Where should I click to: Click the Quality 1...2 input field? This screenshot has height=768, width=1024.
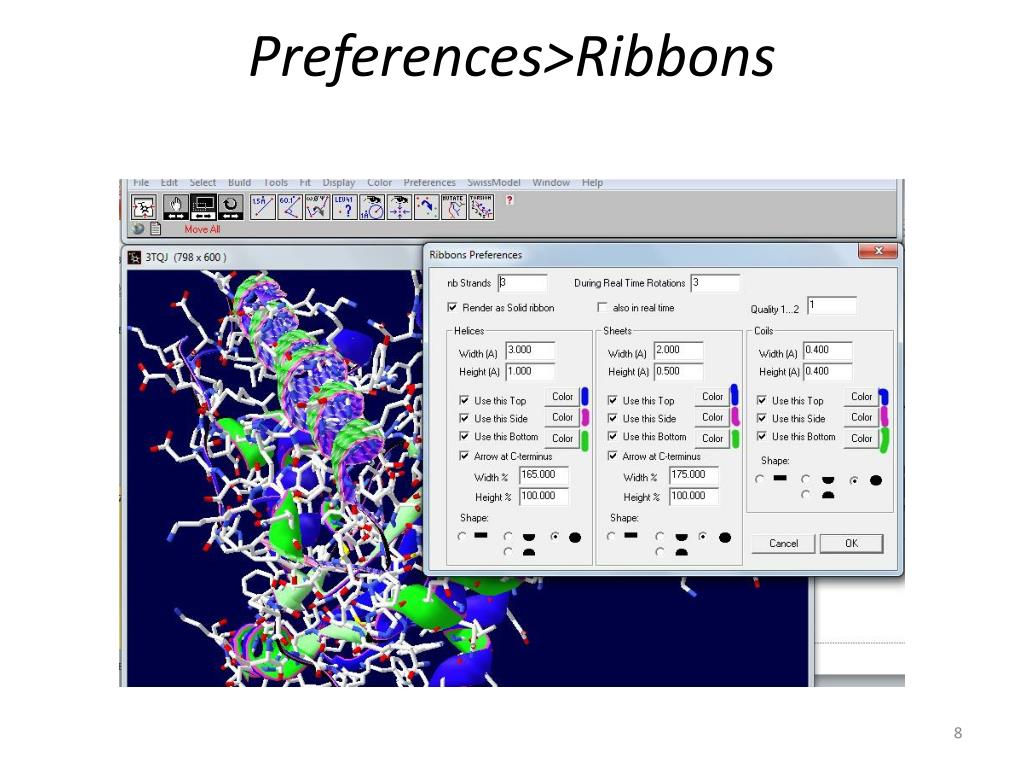point(831,305)
